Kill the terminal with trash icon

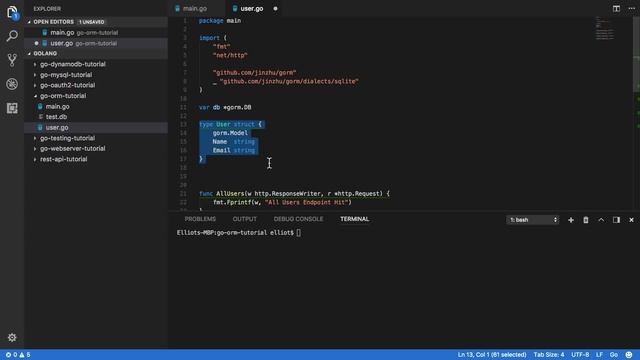coord(586,220)
